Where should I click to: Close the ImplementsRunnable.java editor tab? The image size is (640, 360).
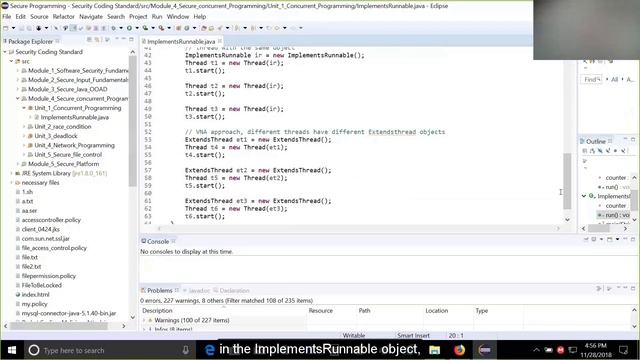click(220, 41)
